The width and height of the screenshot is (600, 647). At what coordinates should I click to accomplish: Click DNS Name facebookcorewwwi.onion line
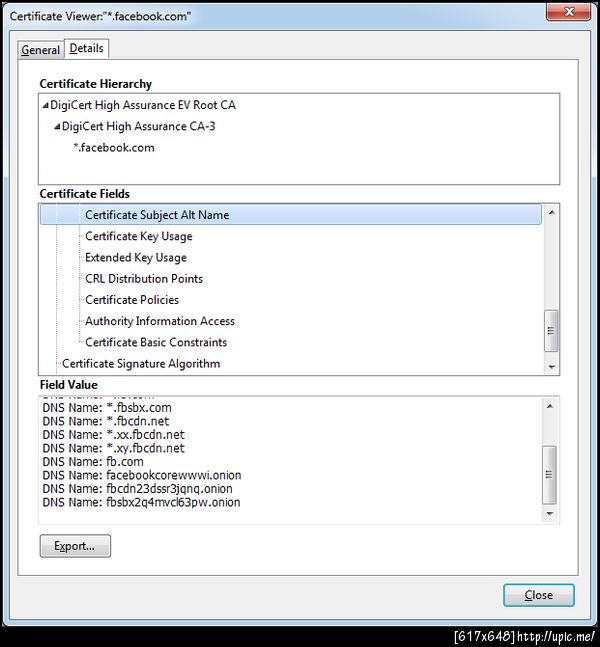[x=142, y=475]
